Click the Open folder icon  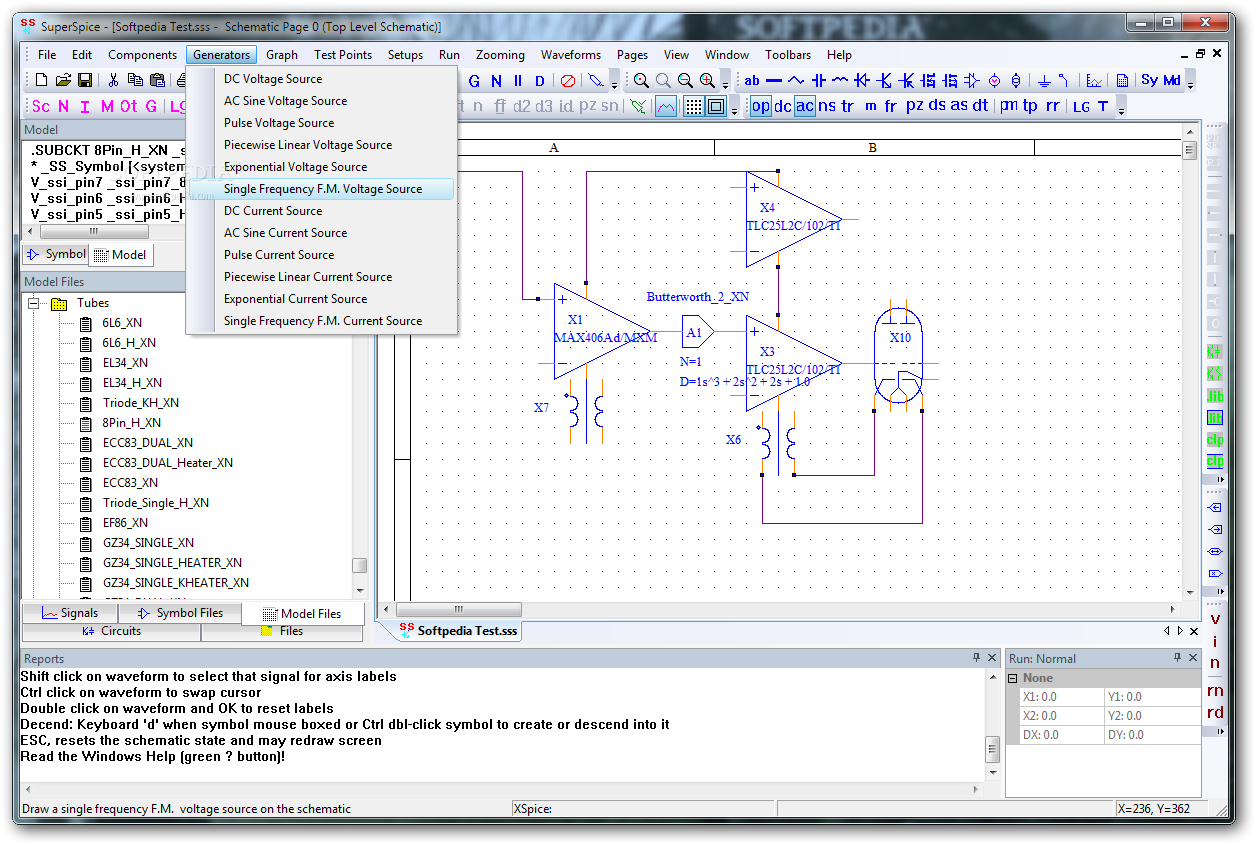click(63, 80)
